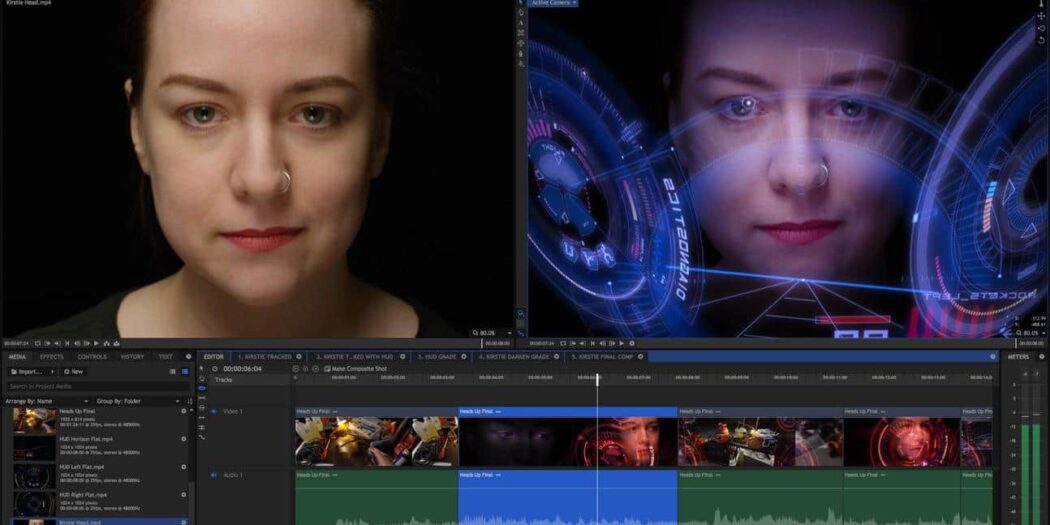Open the timeline panel options gear at far right
Viewport: 1050px width, 525px height.
tap(993, 357)
